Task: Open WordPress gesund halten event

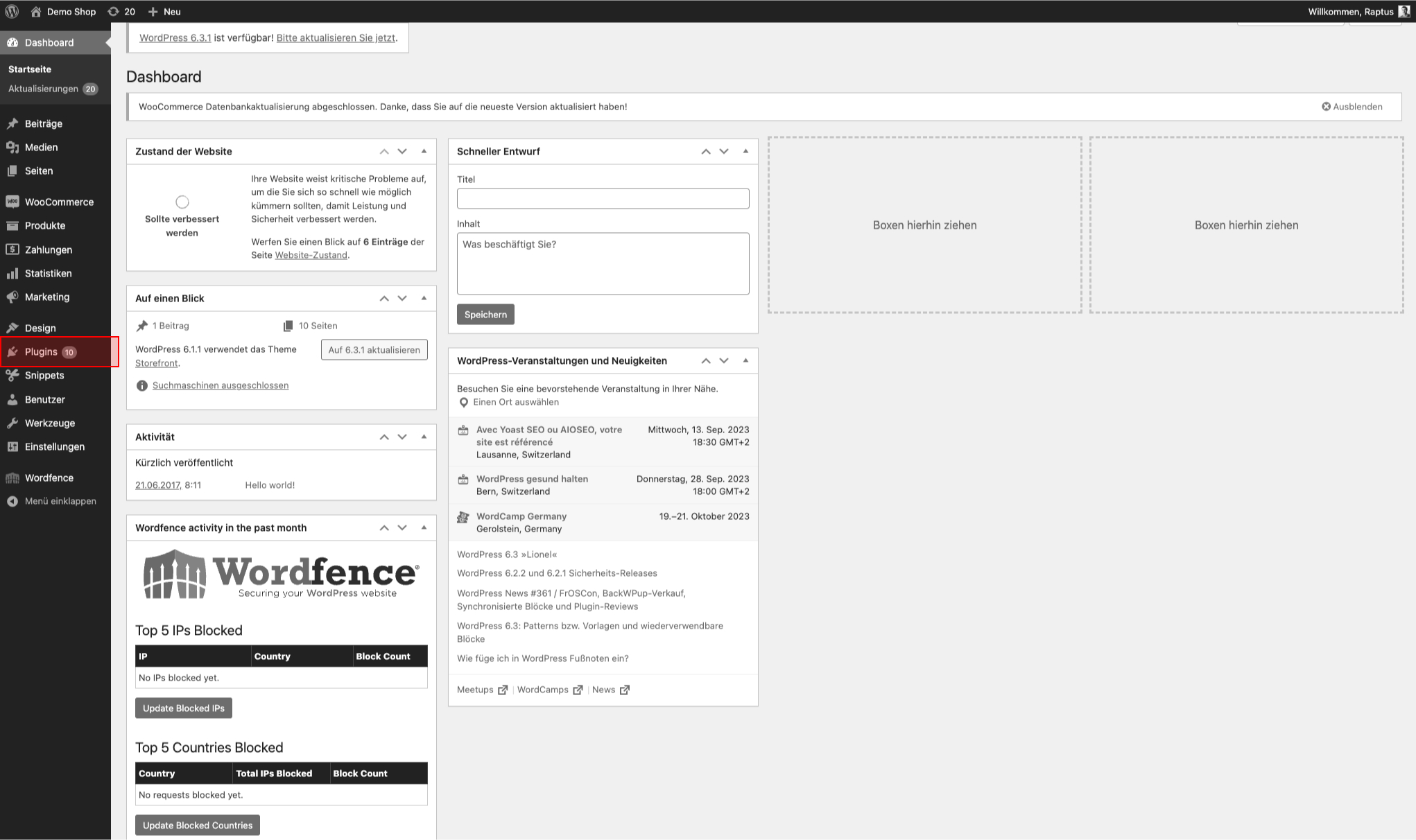Action: coord(532,479)
